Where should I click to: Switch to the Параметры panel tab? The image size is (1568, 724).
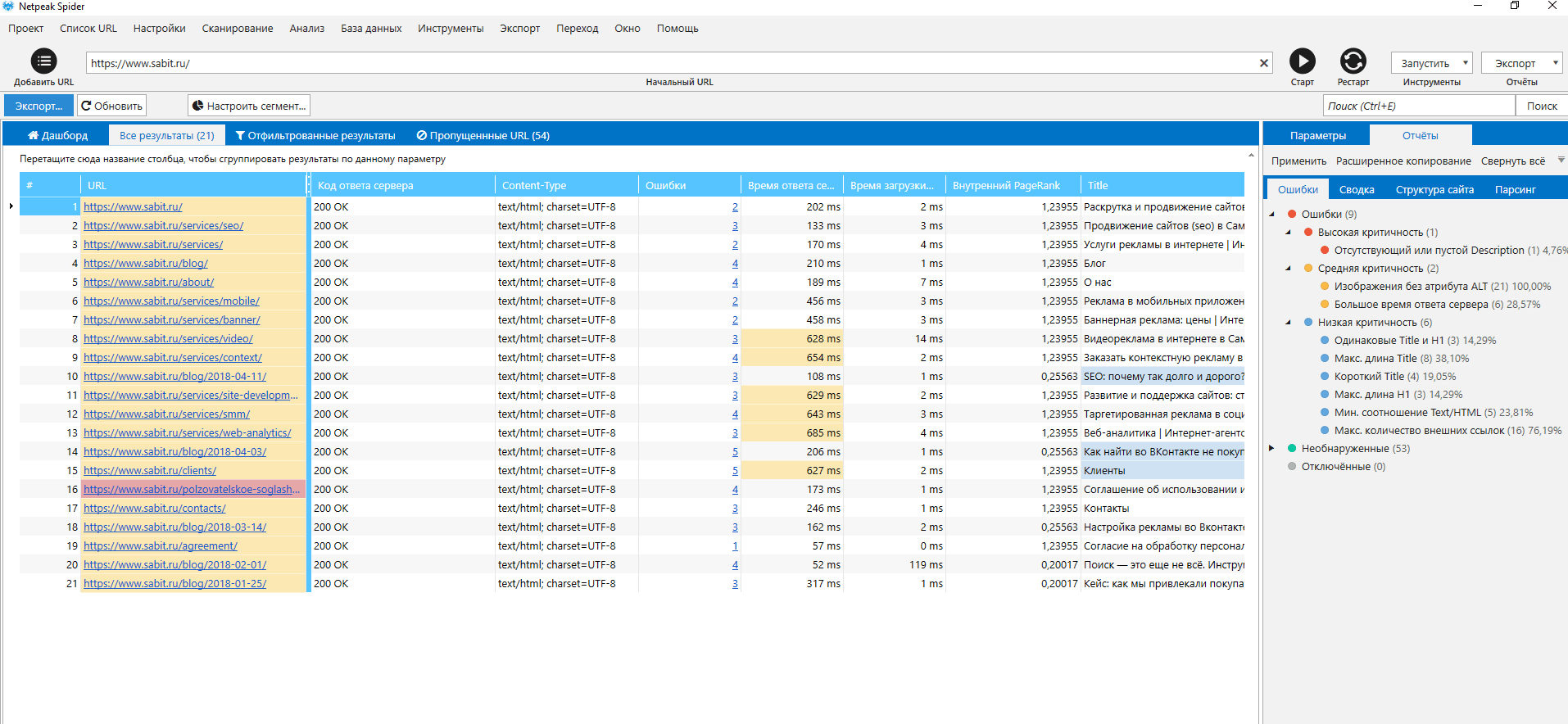pyautogui.click(x=1317, y=136)
